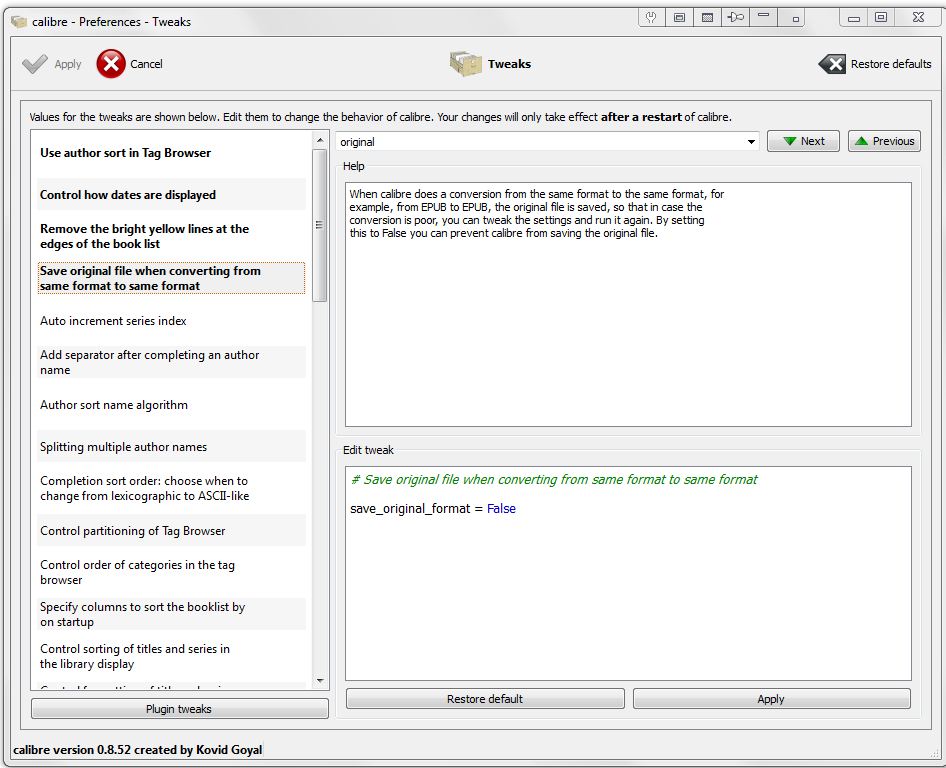
Task: Click the Apply text in top toolbar
Action: tap(68, 65)
